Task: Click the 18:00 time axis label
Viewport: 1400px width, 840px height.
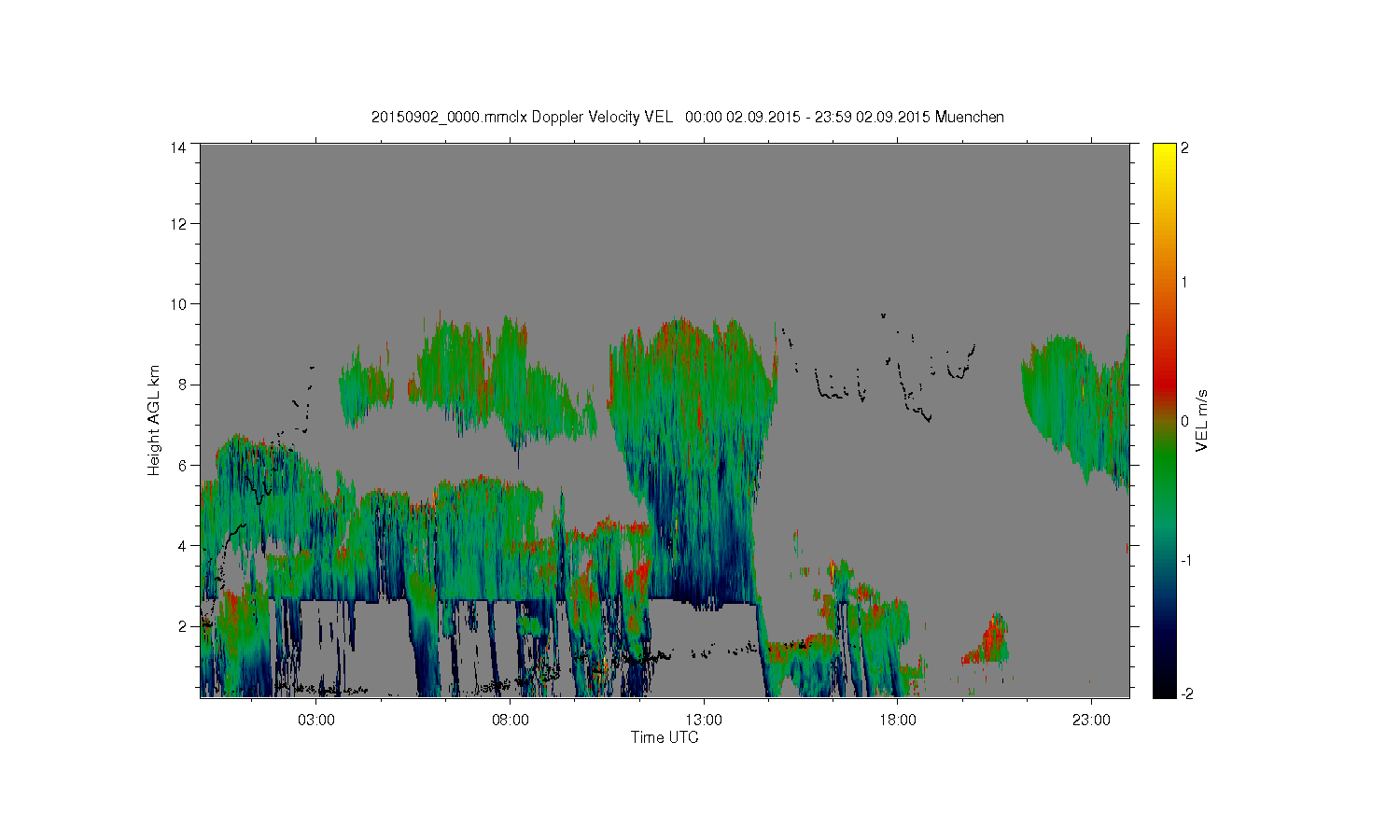Action: [898, 721]
